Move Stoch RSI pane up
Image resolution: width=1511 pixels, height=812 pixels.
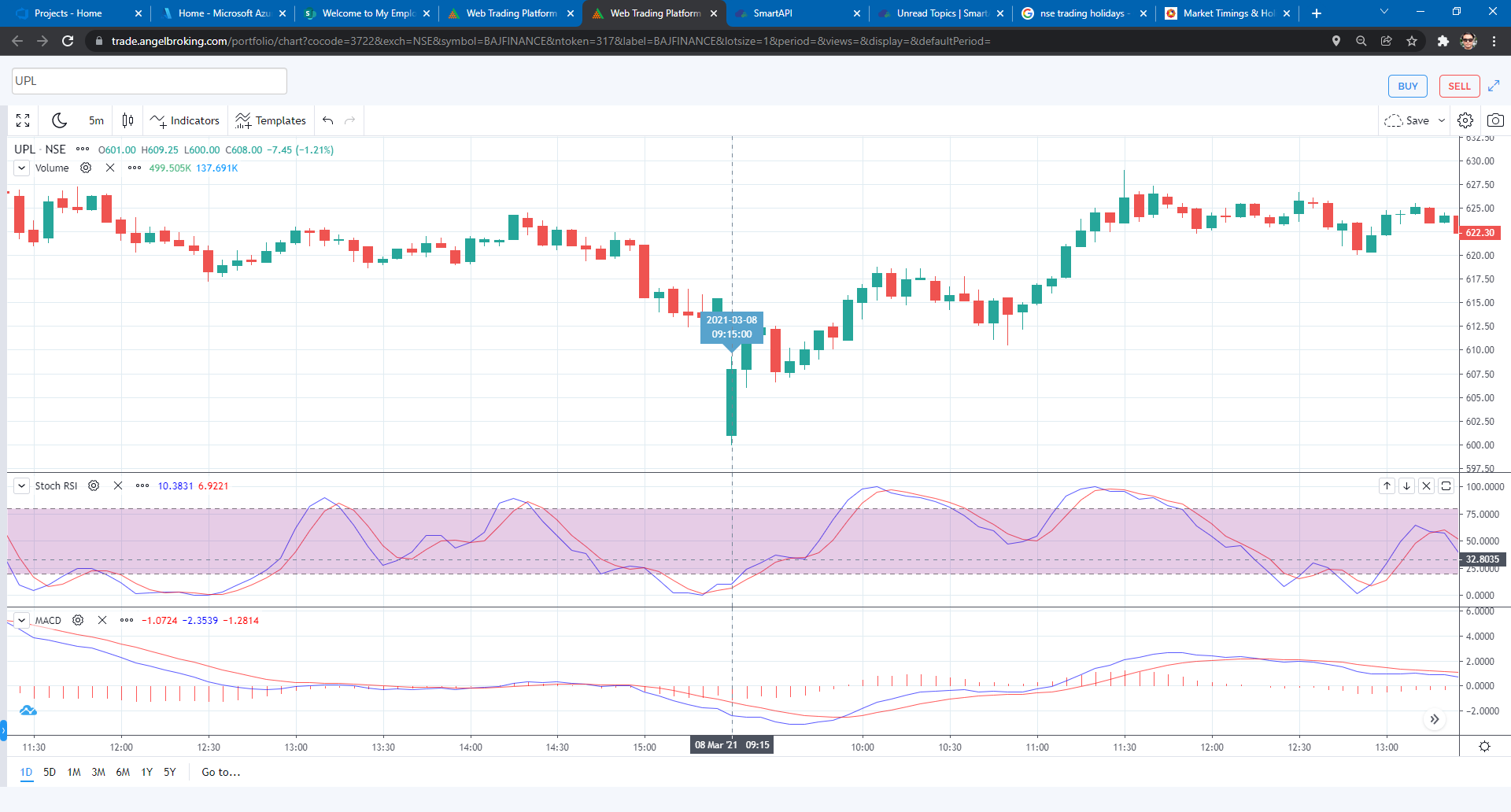[x=1387, y=485]
